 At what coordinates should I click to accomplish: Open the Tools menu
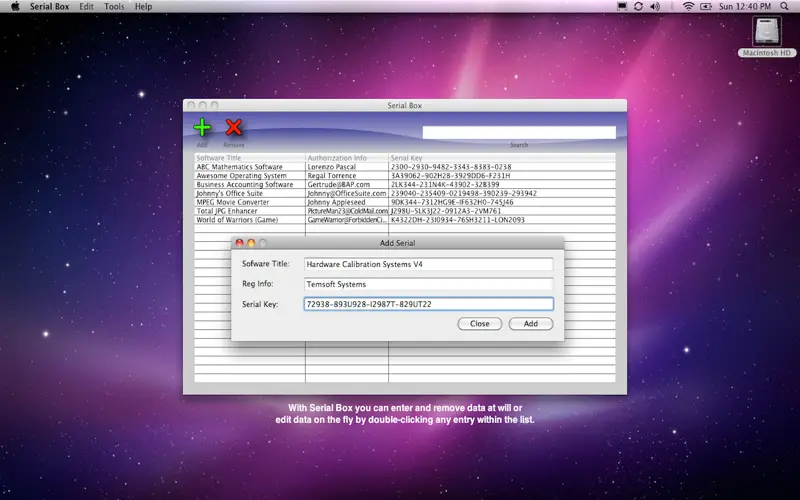click(x=114, y=7)
